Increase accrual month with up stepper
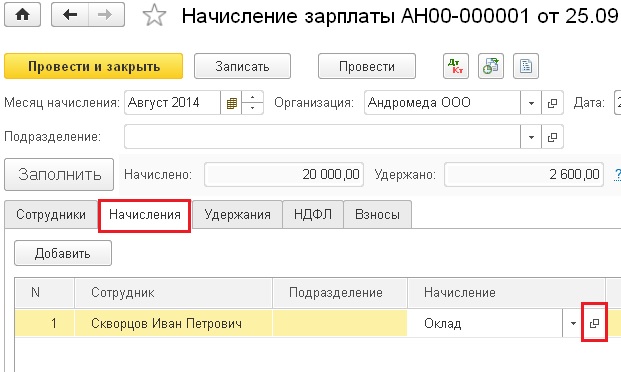The image size is (621, 372). point(253,97)
